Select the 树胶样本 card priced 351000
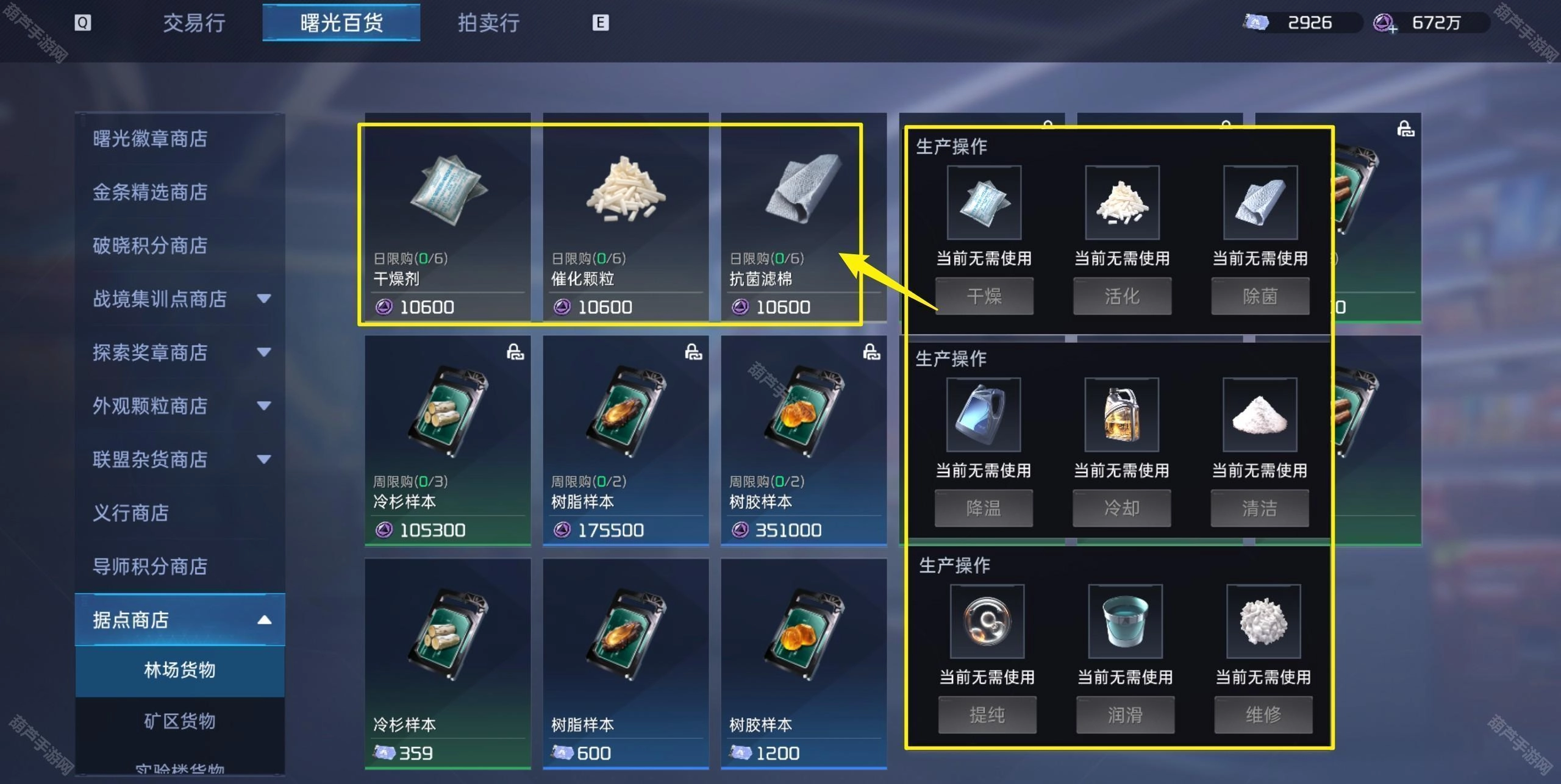This screenshot has width=1561, height=784. (804, 440)
